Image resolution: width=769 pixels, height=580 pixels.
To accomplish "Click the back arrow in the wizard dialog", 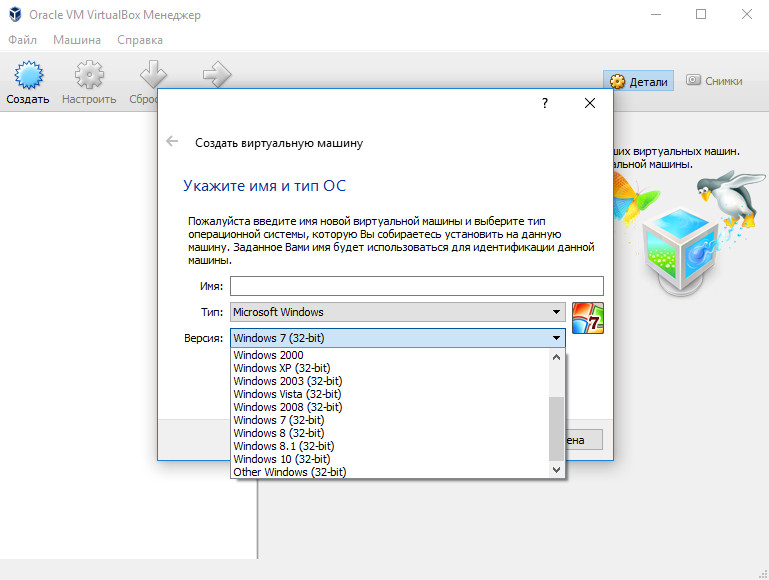I will coord(172,141).
